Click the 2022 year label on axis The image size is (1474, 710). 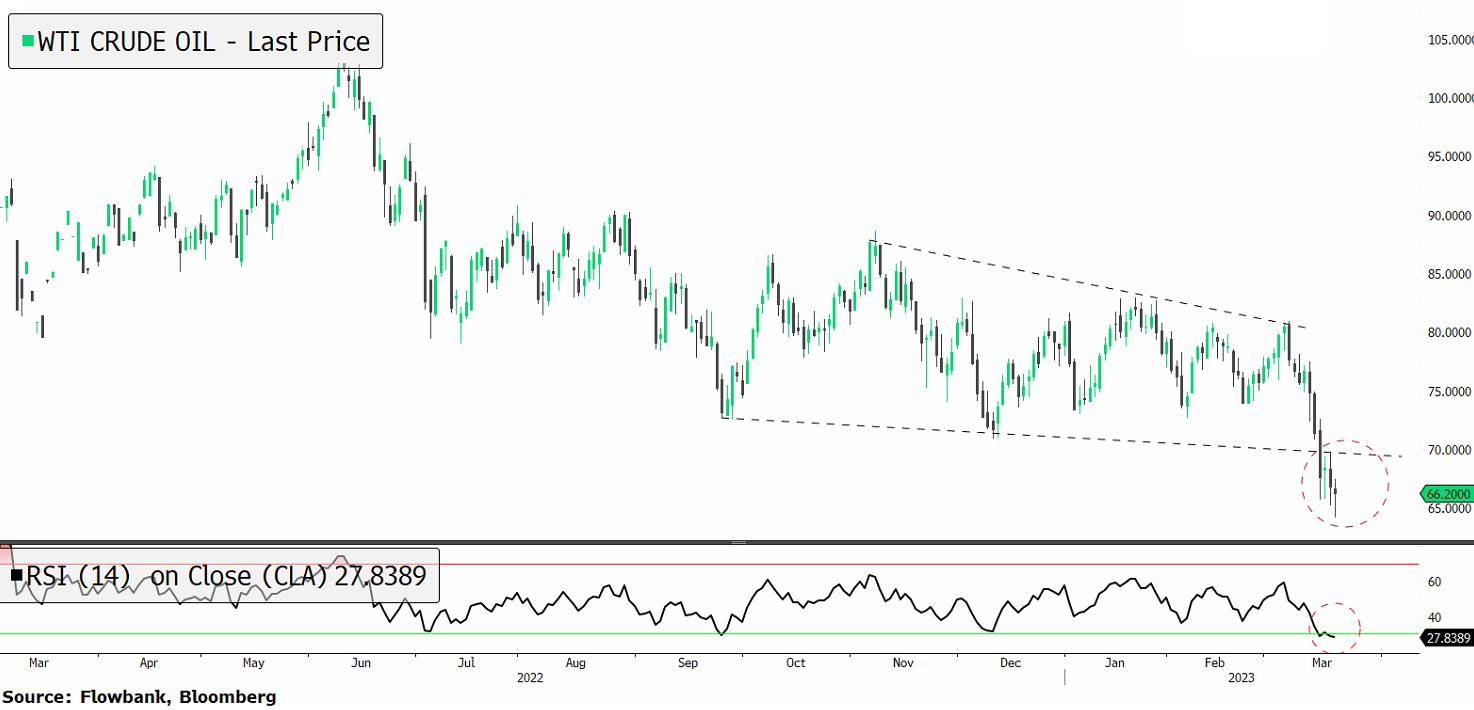click(x=529, y=677)
